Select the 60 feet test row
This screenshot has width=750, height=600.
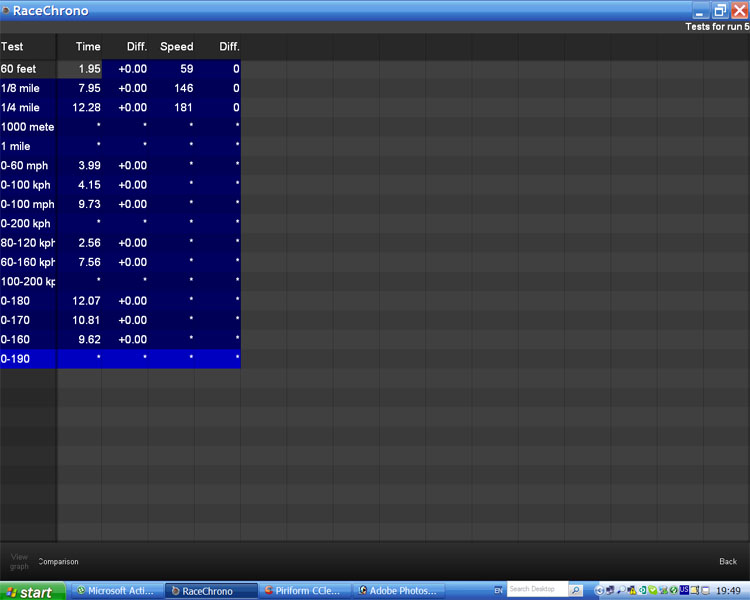click(27, 69)
